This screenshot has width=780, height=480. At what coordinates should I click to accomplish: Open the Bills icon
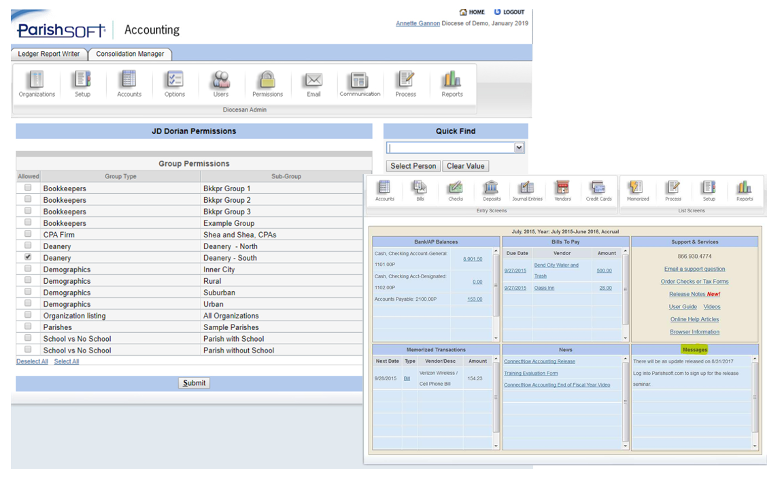420,191
